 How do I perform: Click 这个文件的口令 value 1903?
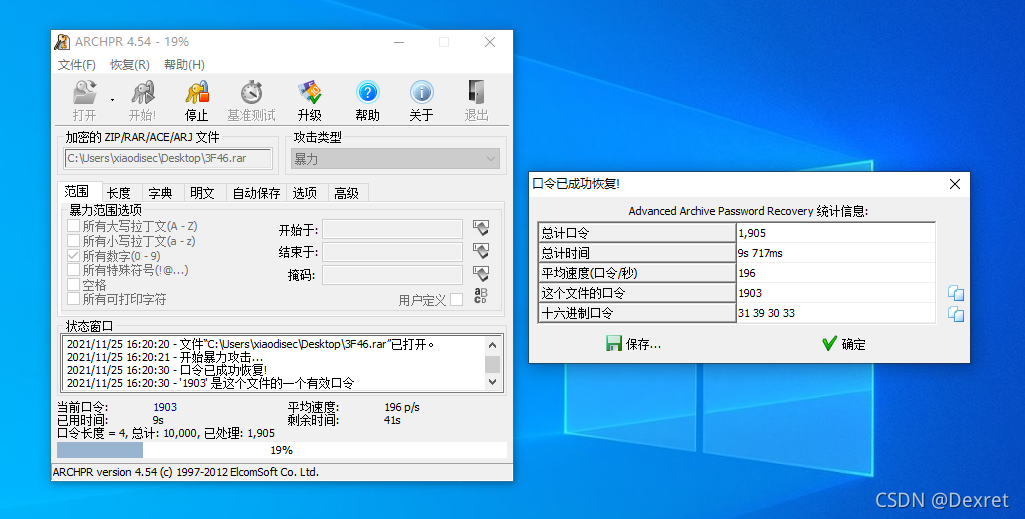click(x=750, y=293)
